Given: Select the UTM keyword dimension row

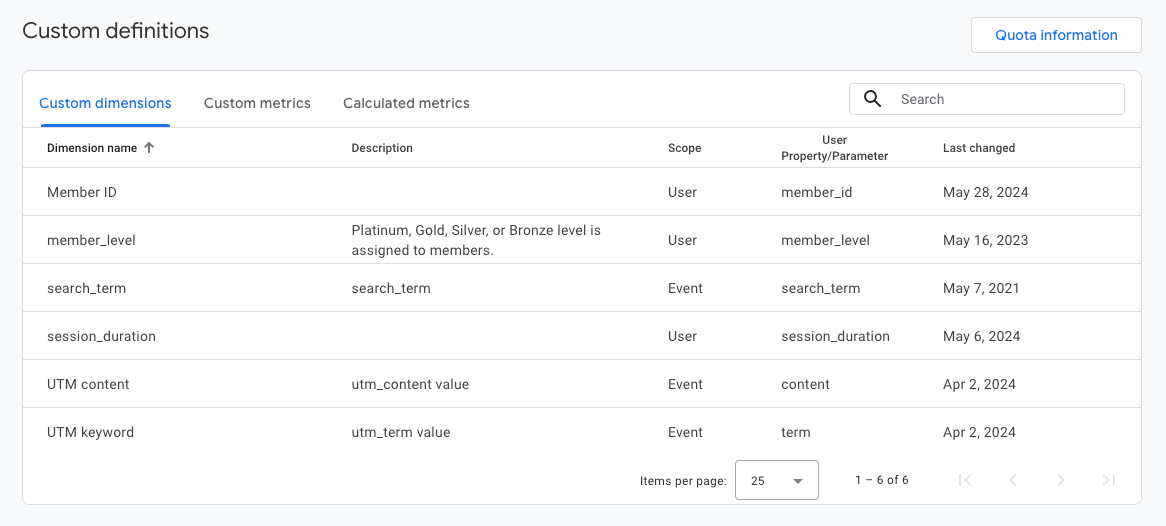Looking at the screenshot, I should click(90, 432).
